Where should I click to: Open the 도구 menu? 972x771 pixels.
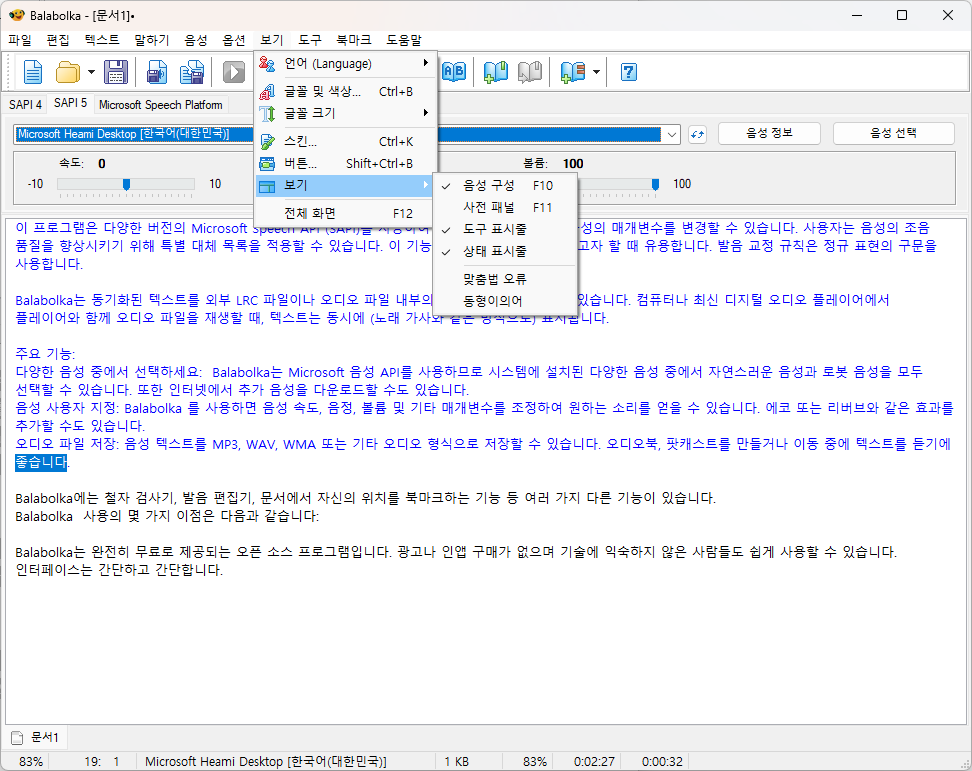310,40
